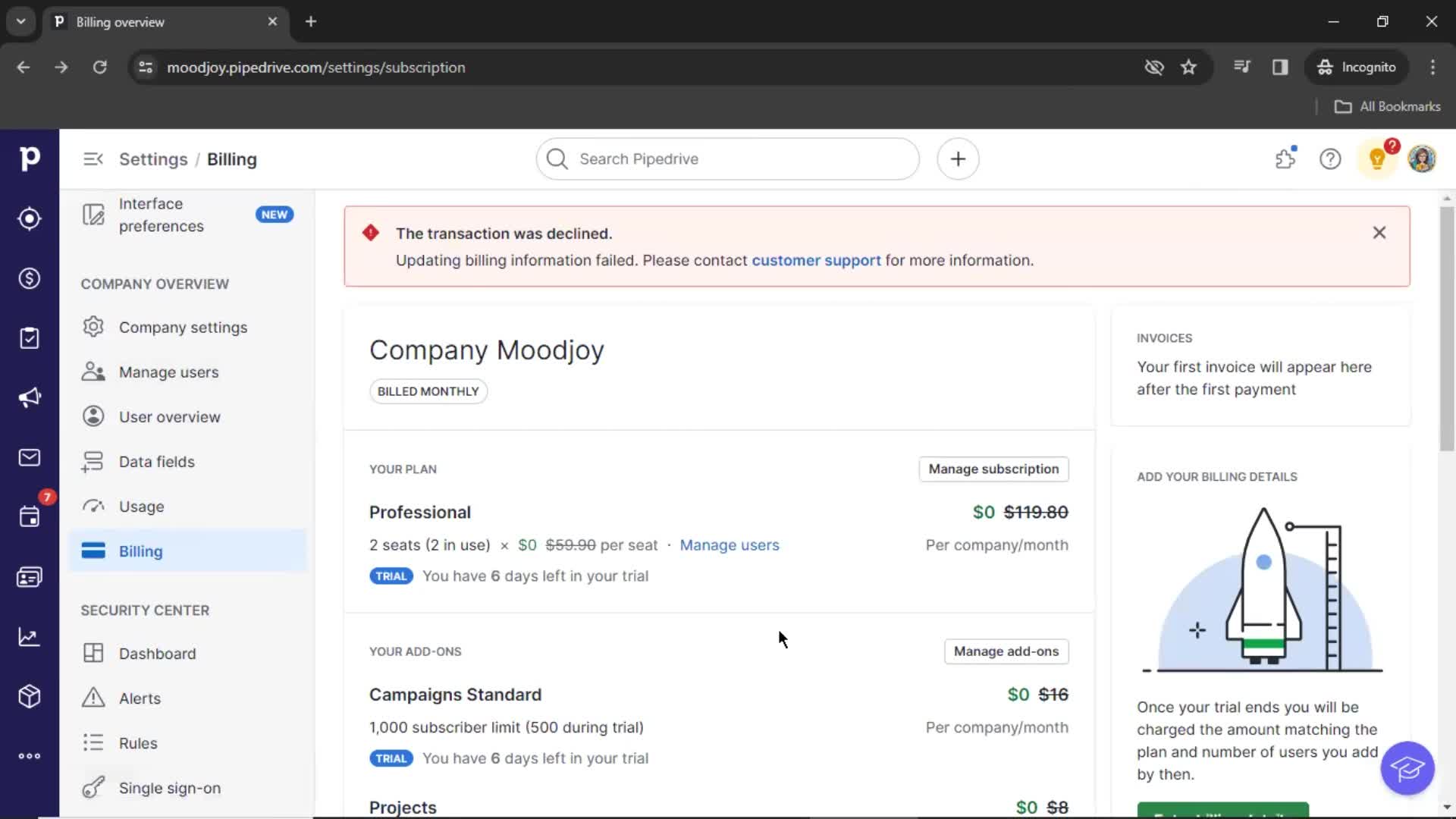Click the Manage users link
Screen dimensions: 1456x819
729,544
